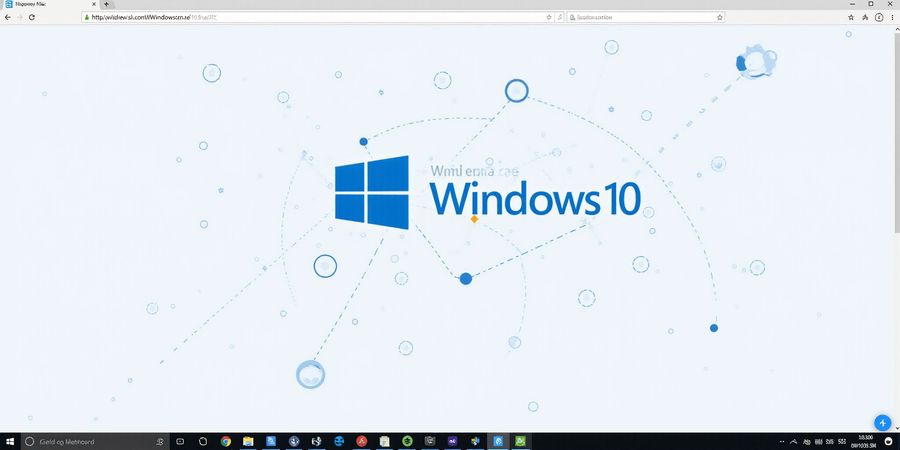The width and height of the screenshot is (900, 450).
Task: Open the green Spotify-like taskbar icon
Action: 408,441
